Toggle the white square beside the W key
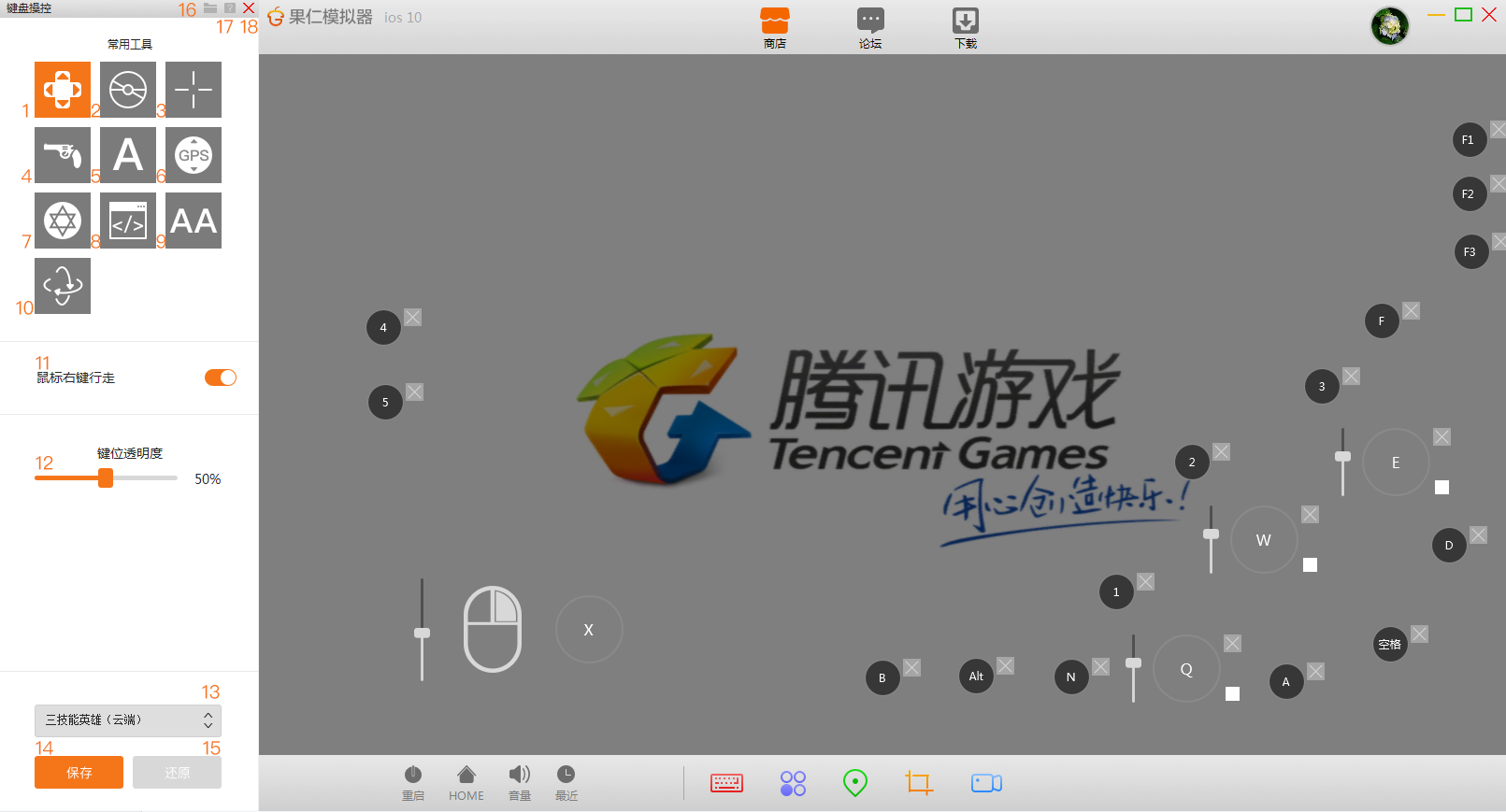 point(1311,564)
